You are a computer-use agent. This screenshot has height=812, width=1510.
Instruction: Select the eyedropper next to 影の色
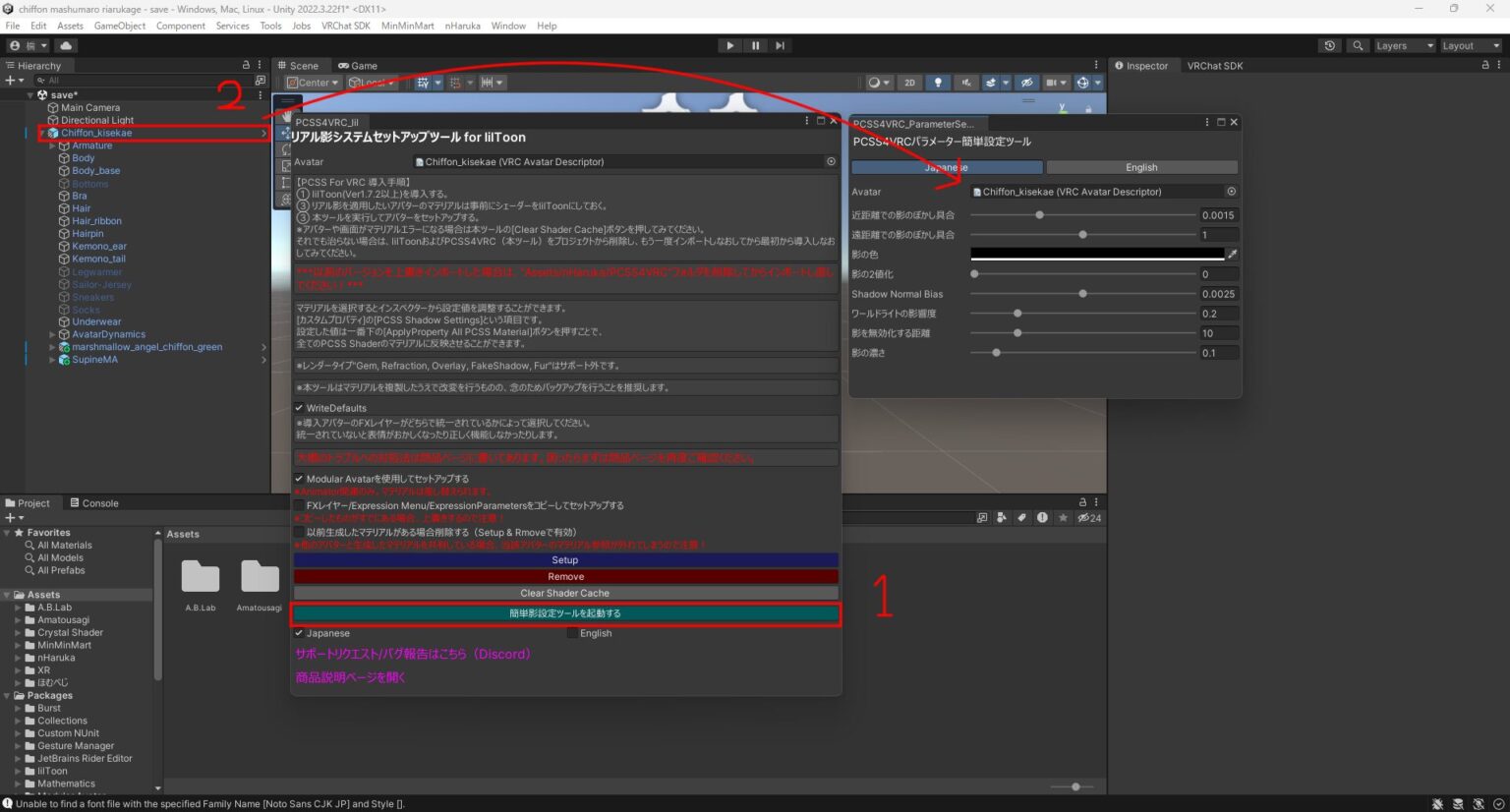(x=1230, y=254)
